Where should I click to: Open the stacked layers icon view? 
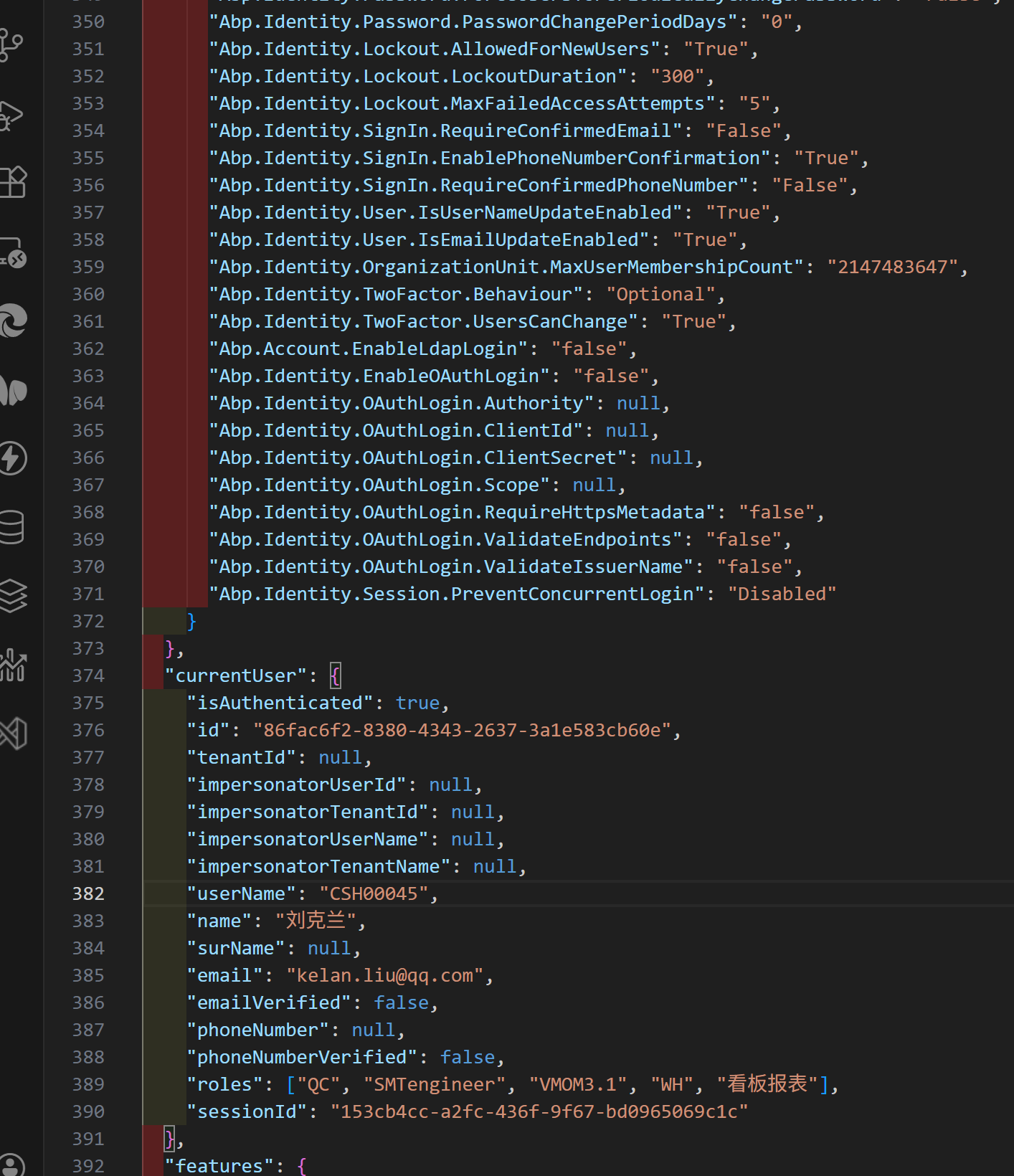click(11, 595)
